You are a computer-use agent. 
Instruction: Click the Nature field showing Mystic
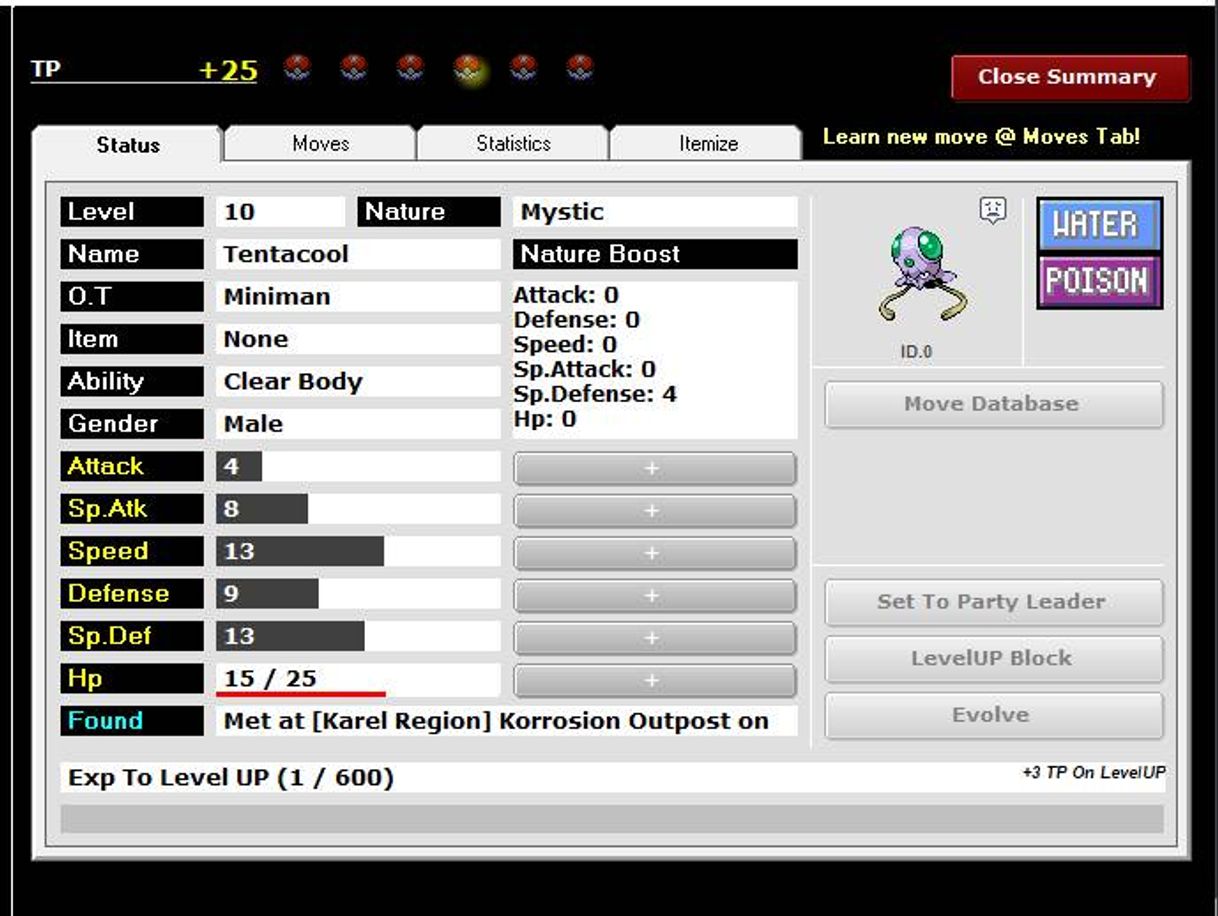[x=655, y=212]
